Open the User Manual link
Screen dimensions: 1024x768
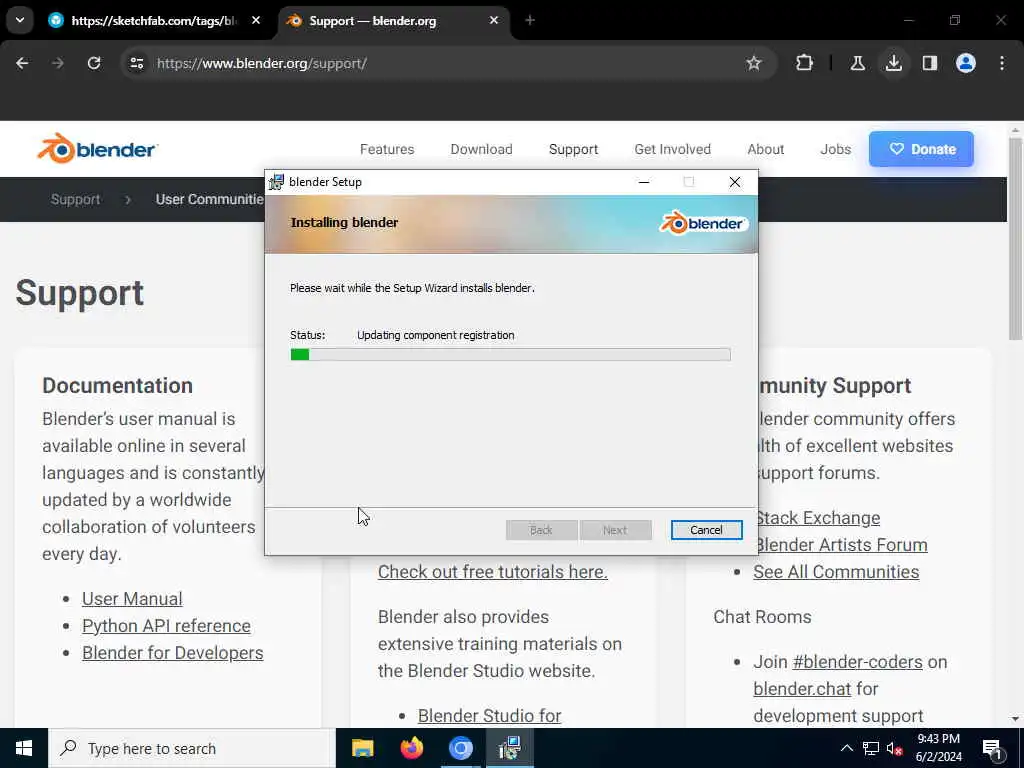[132, 598]
